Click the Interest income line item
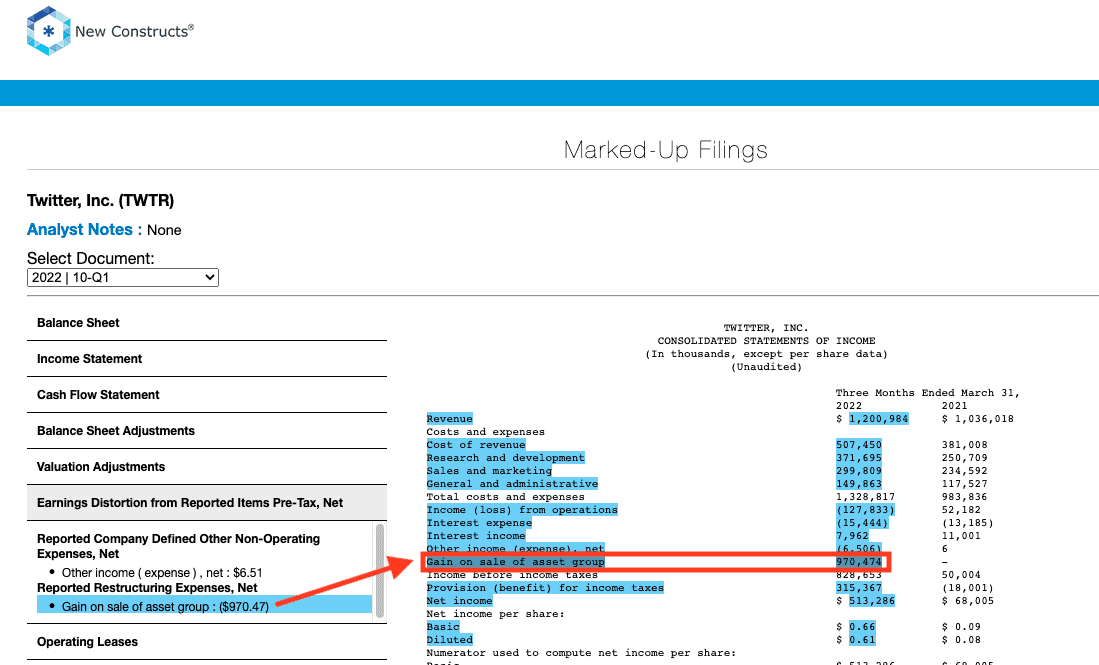Screen dimensions: 1099x665 476,535
